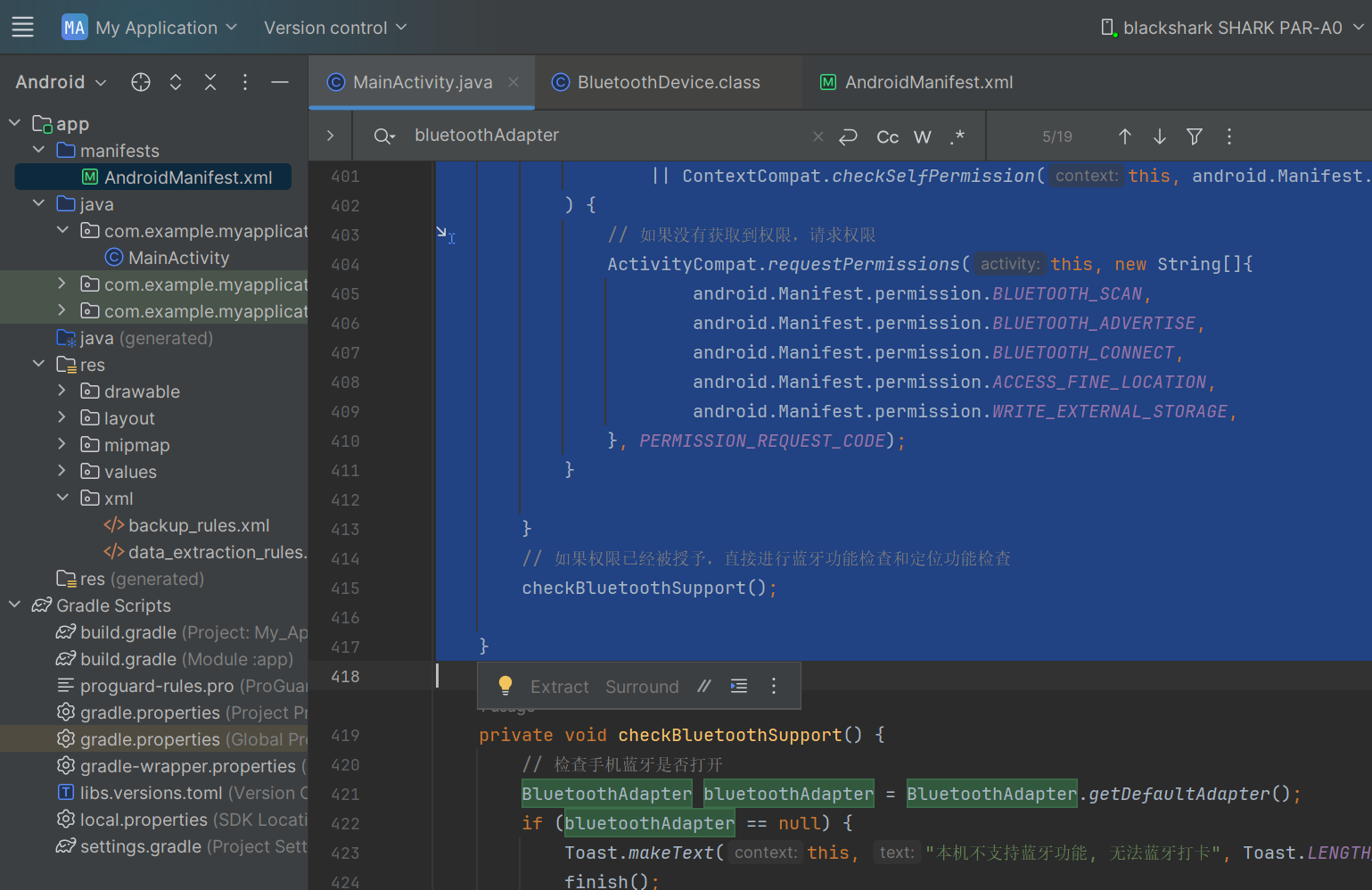Click the new line icon in search
This screenshot has height=890, width=1372.
849,136
